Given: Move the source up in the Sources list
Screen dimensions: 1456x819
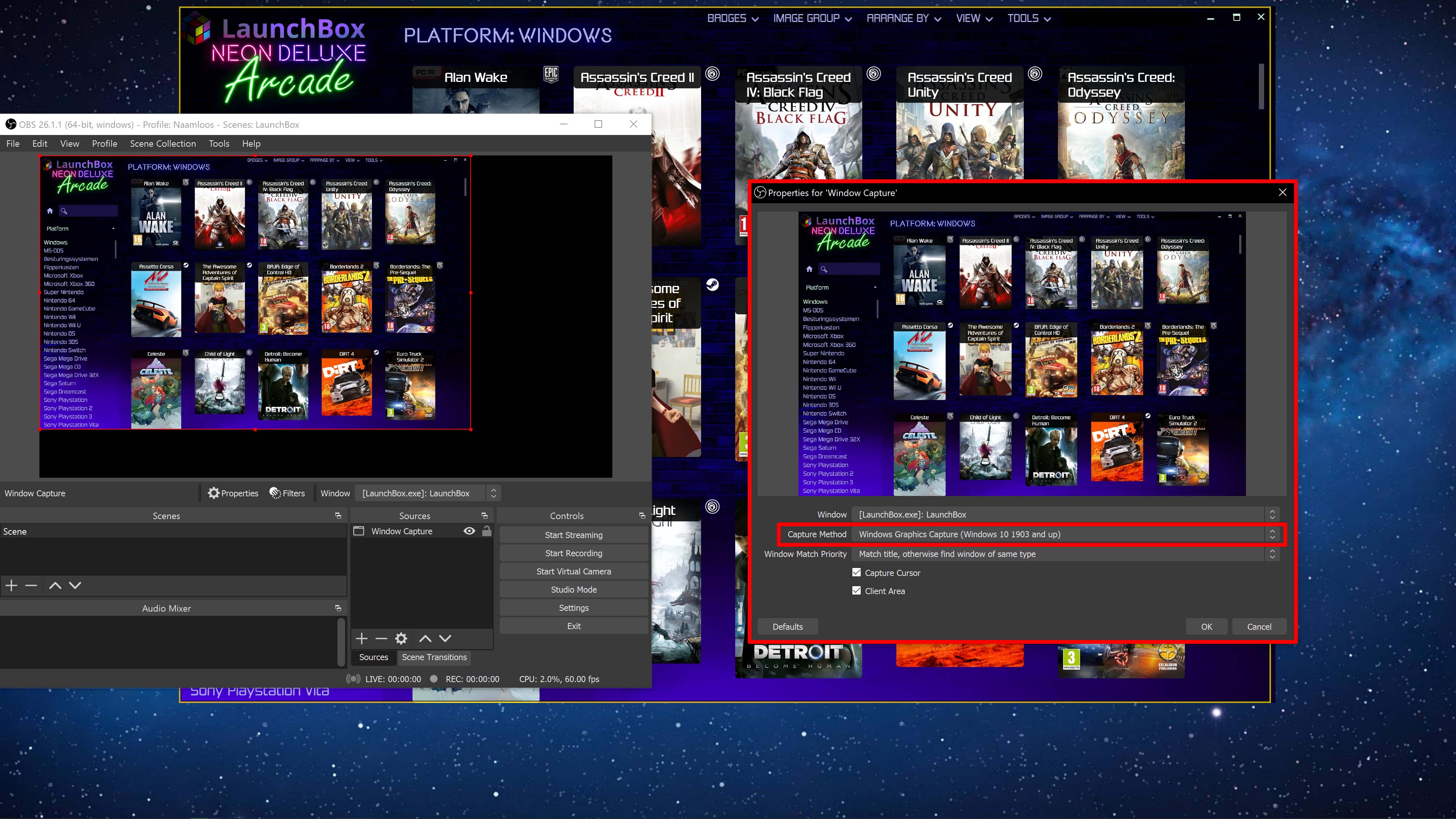Looking at the screenshot, I should [x=425, y=639].
